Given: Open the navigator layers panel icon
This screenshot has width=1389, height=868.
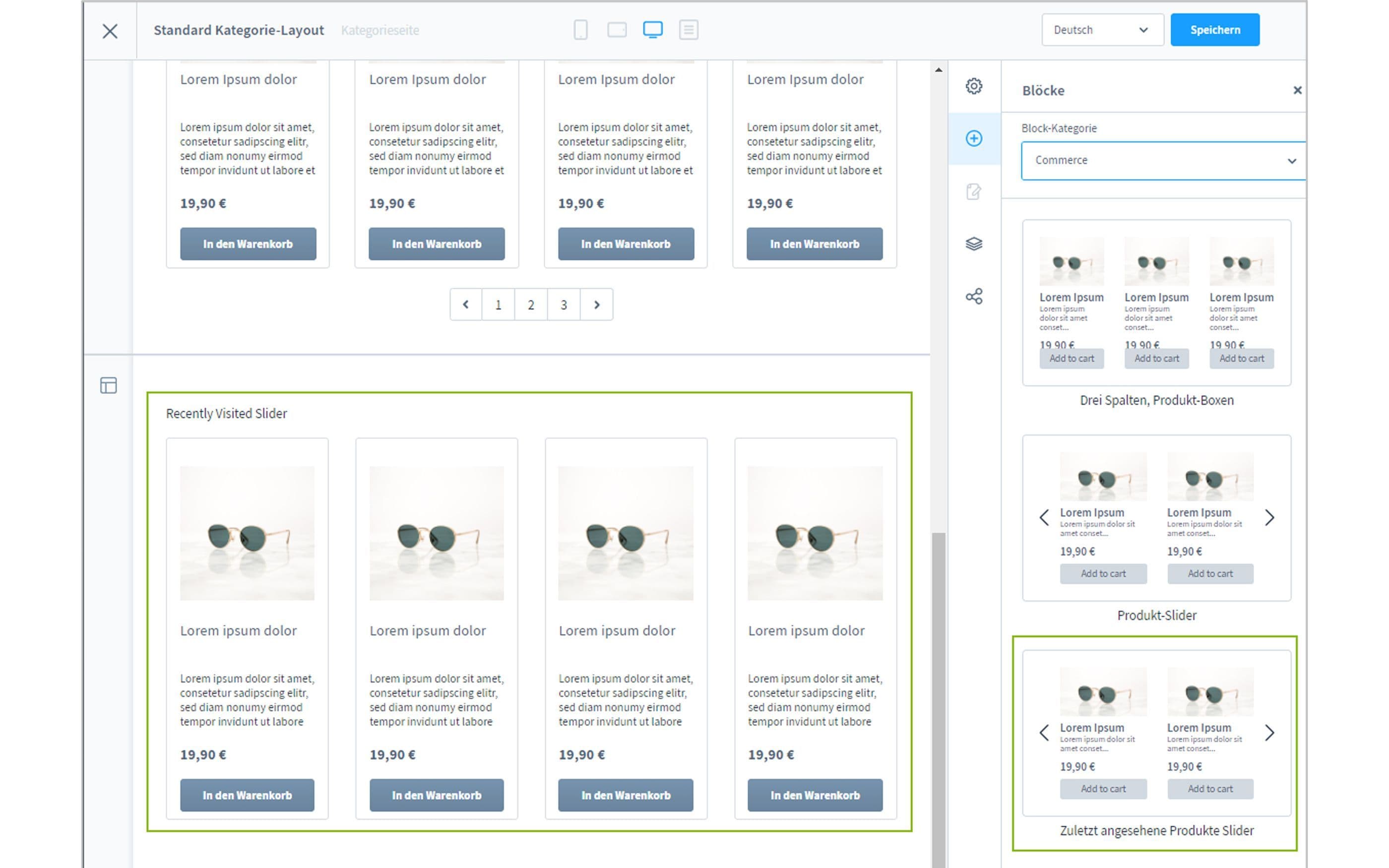Looking at the screenshot, I should (974, 244).
